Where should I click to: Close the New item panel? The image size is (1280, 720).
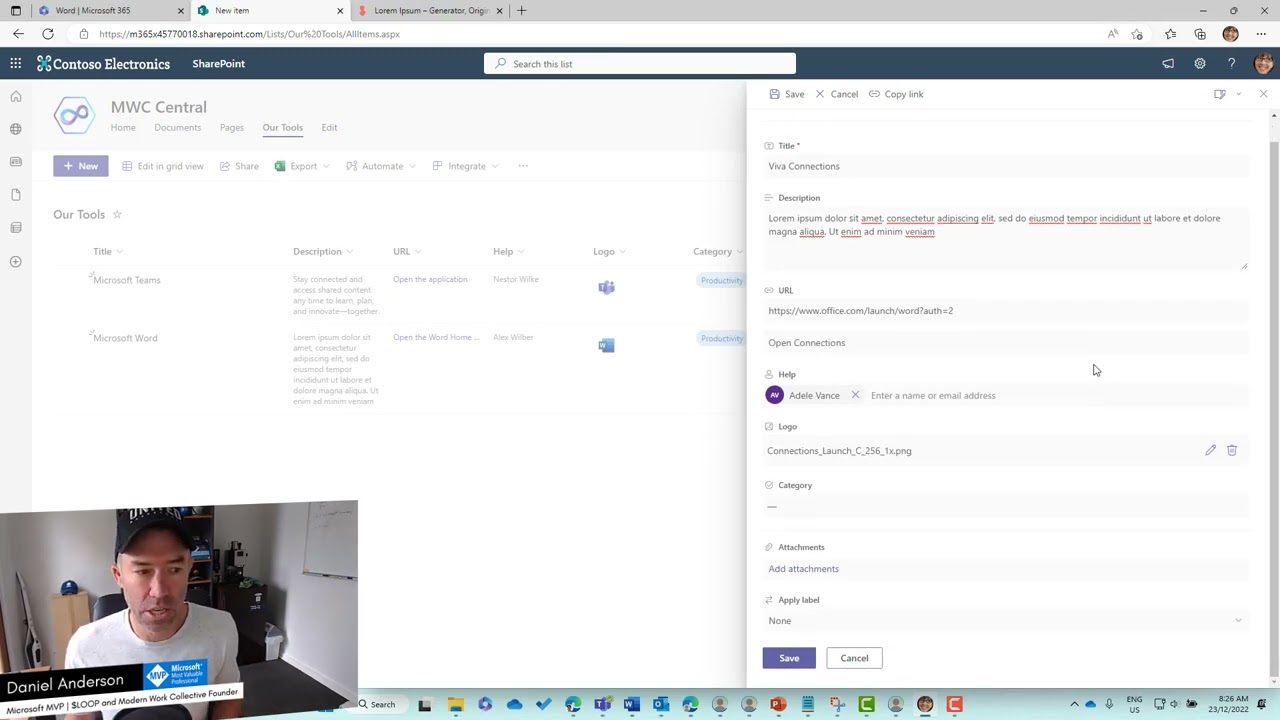point(1263,94)
